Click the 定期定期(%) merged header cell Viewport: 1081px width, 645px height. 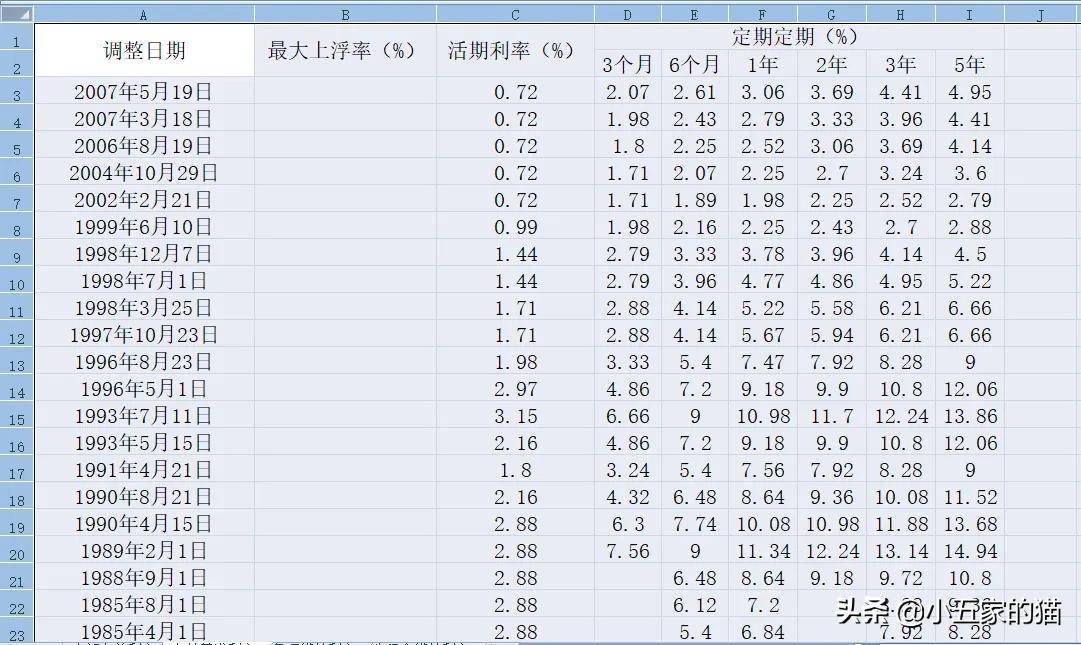click(799, 37)
